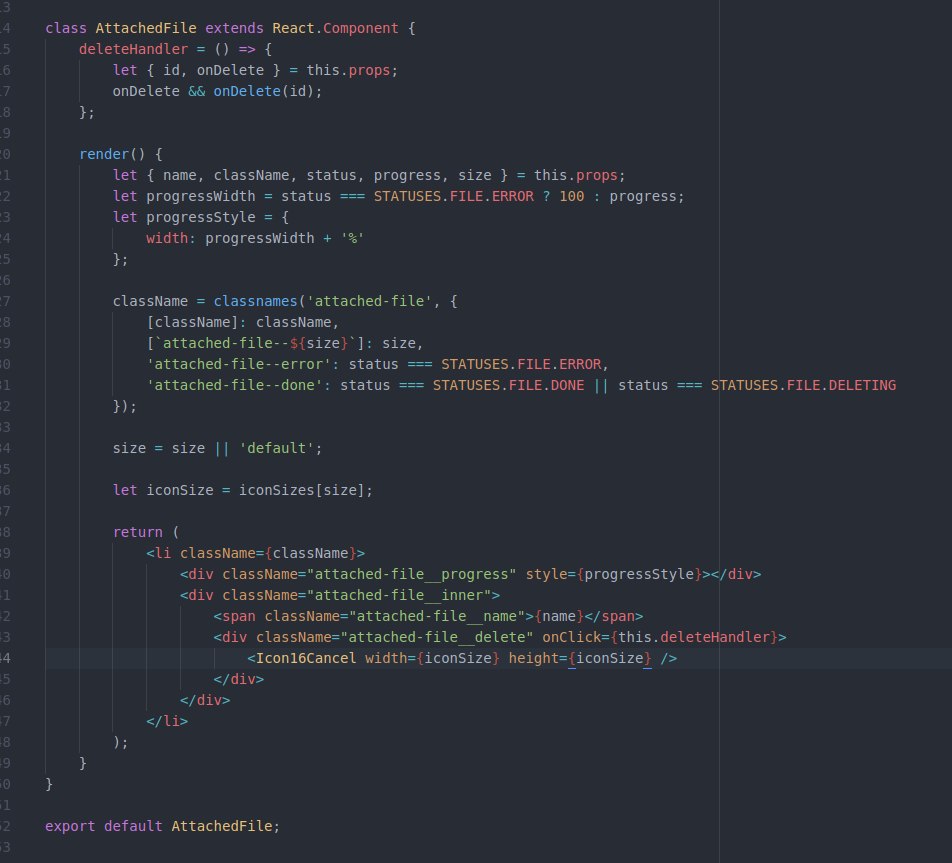Click the opening '<span' tag

click(234, 616)
